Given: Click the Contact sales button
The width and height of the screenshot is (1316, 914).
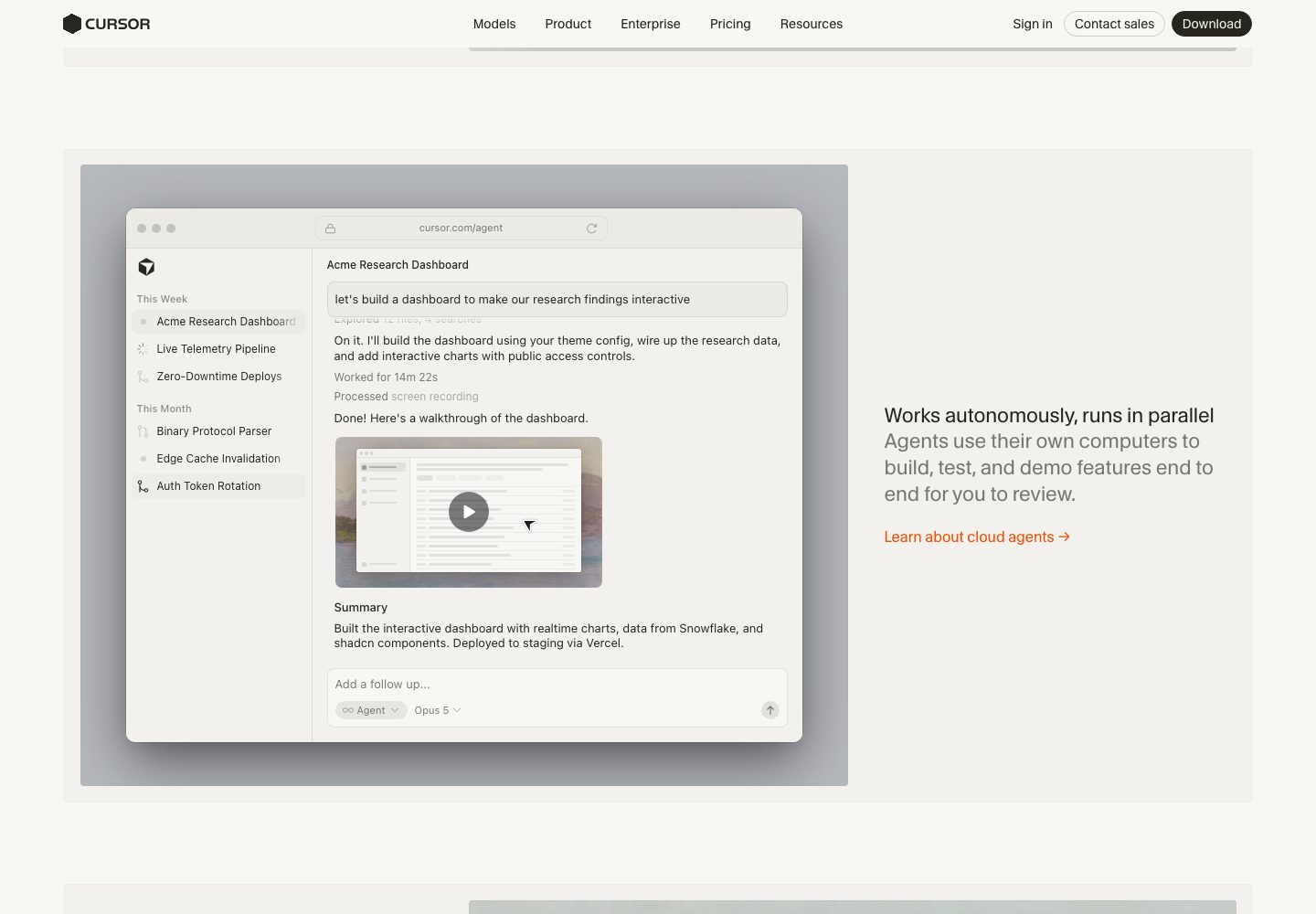Looking at the screenshot, I should tap(1114, 24).
